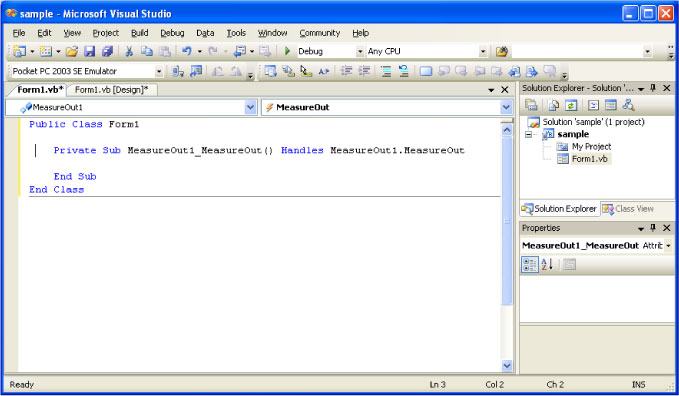The height and width of the screenshot is (396, 679).
Task: Undo the last action with the Undo arrow
Action: (x=187, y=51)
